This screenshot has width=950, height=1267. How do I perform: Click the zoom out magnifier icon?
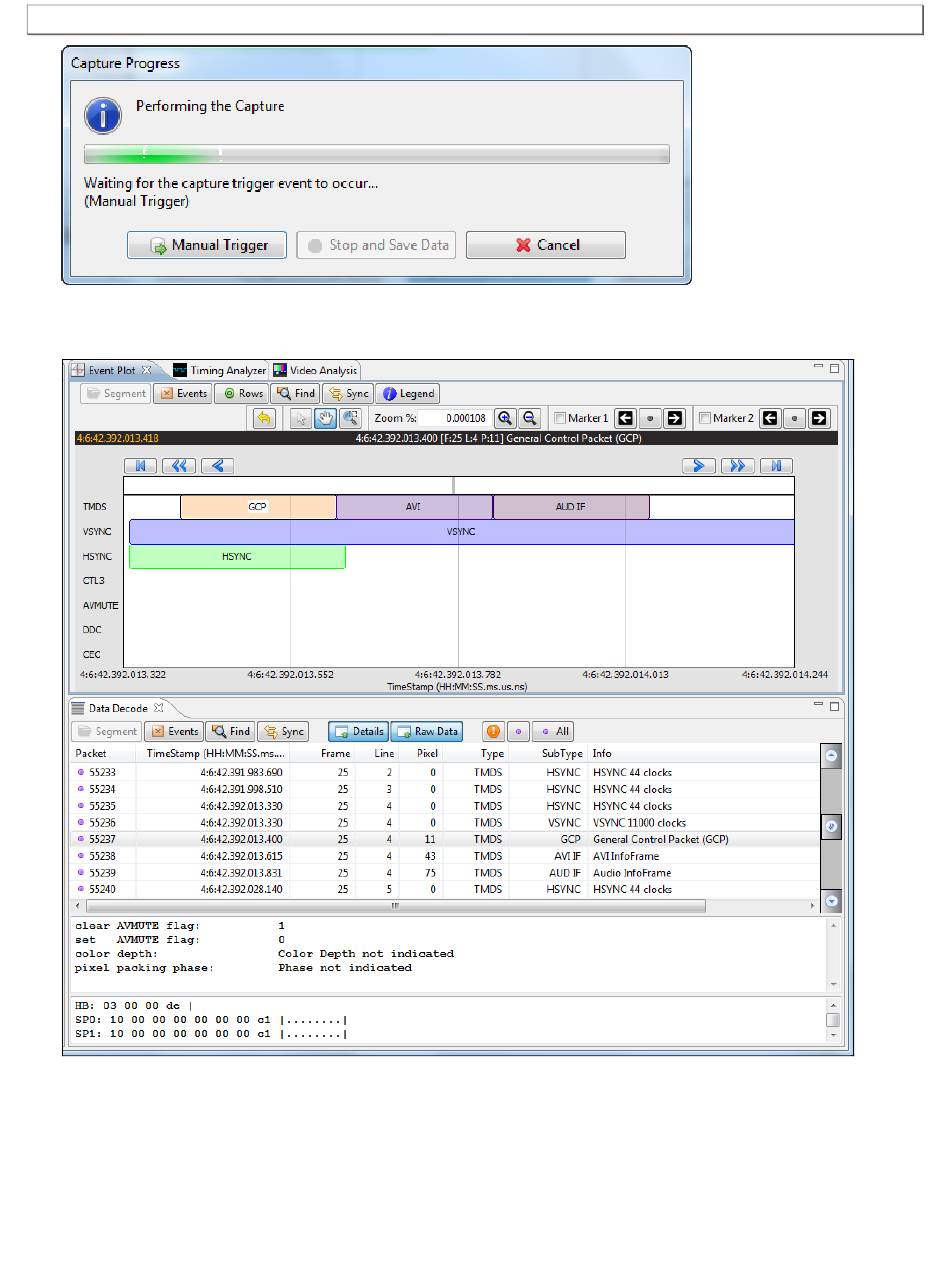pos(530,418)
